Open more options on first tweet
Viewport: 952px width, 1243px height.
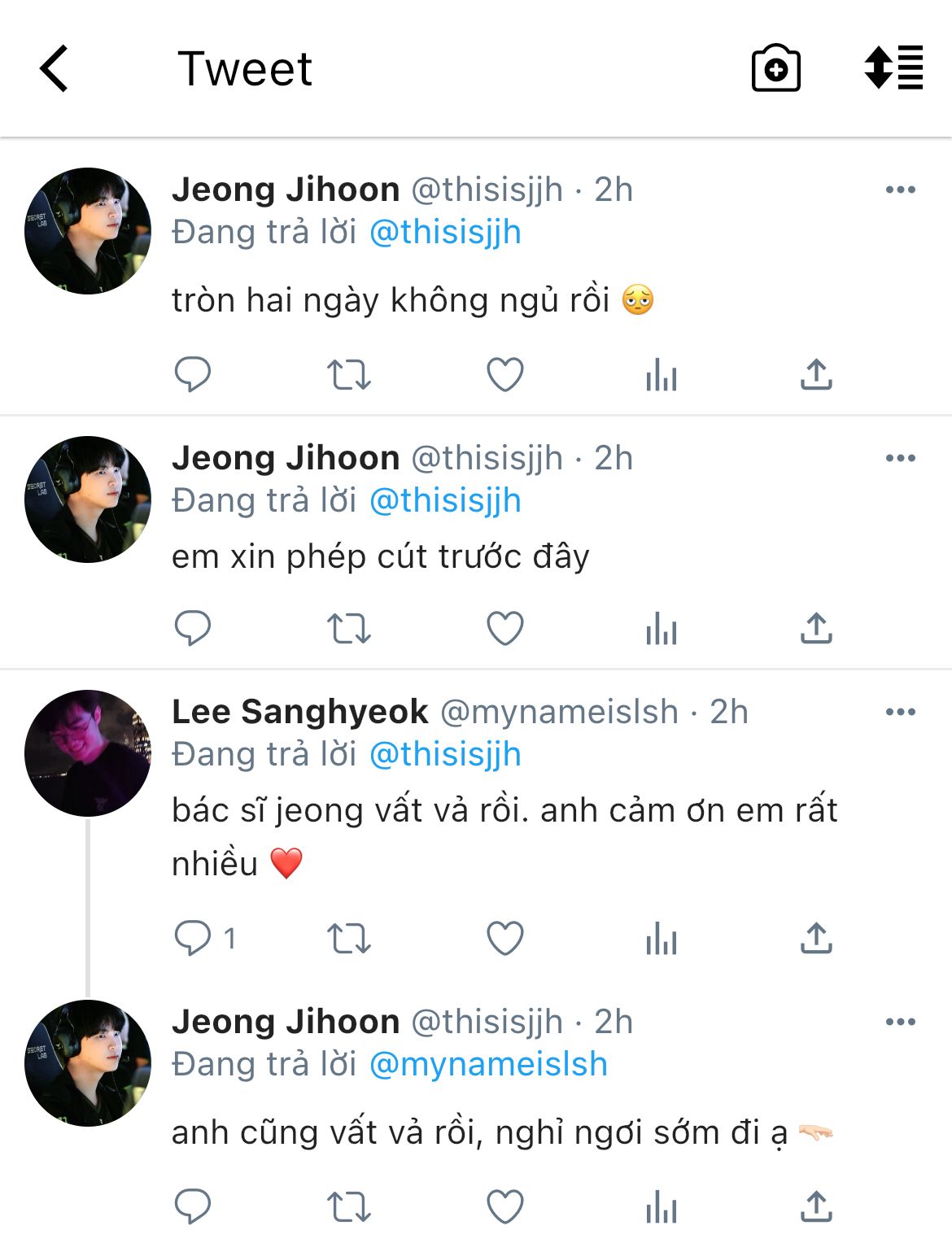click(900, 190)
